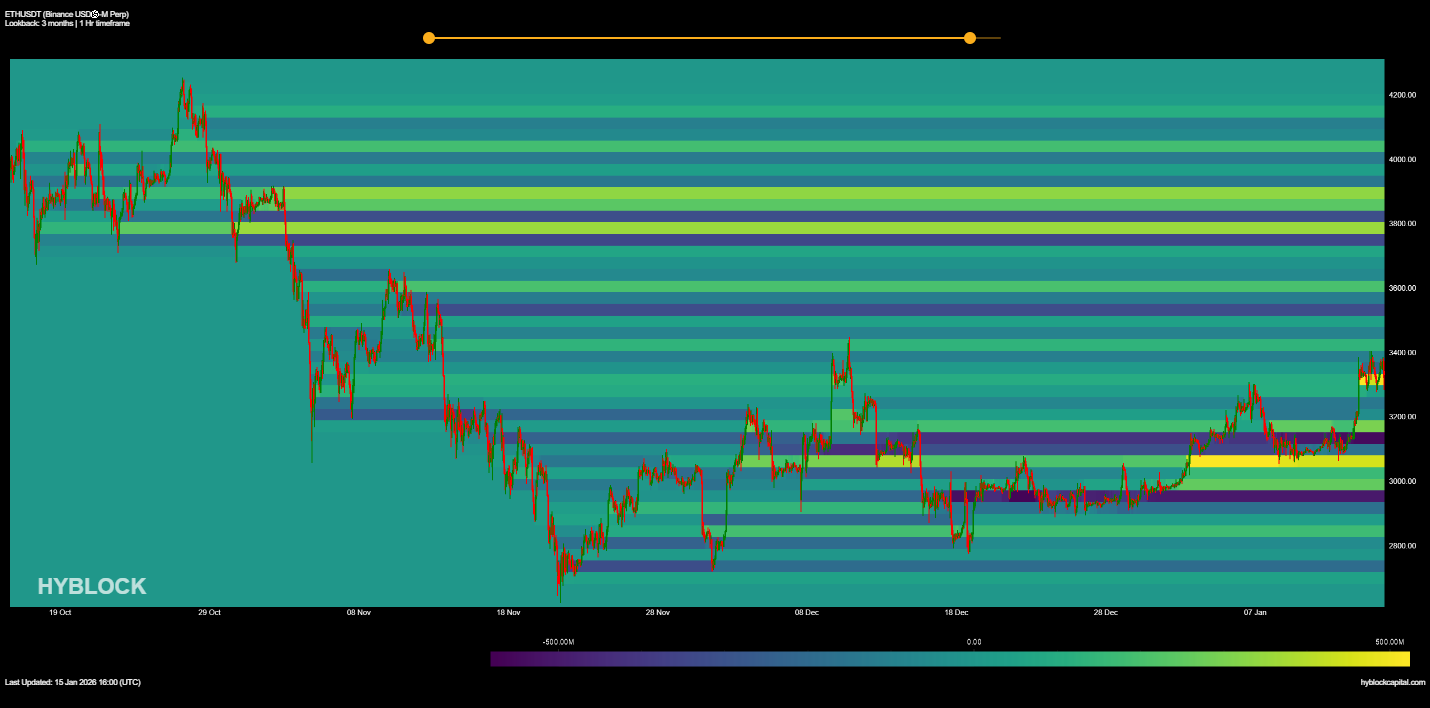
Task: Click the 0.00 label above the color scale
Action: pyautogui.click(x=974, y=642)
